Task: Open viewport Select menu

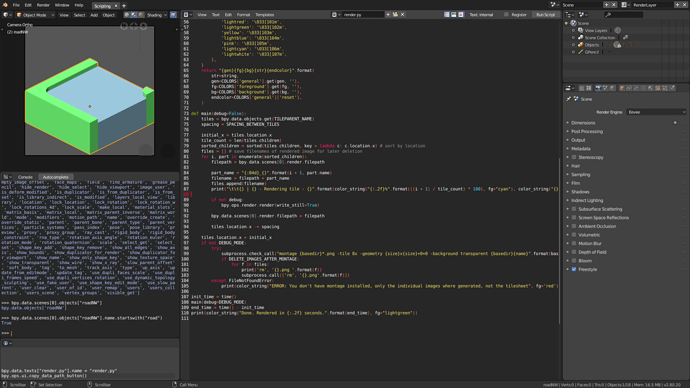Action: click(x=80, y=15)
